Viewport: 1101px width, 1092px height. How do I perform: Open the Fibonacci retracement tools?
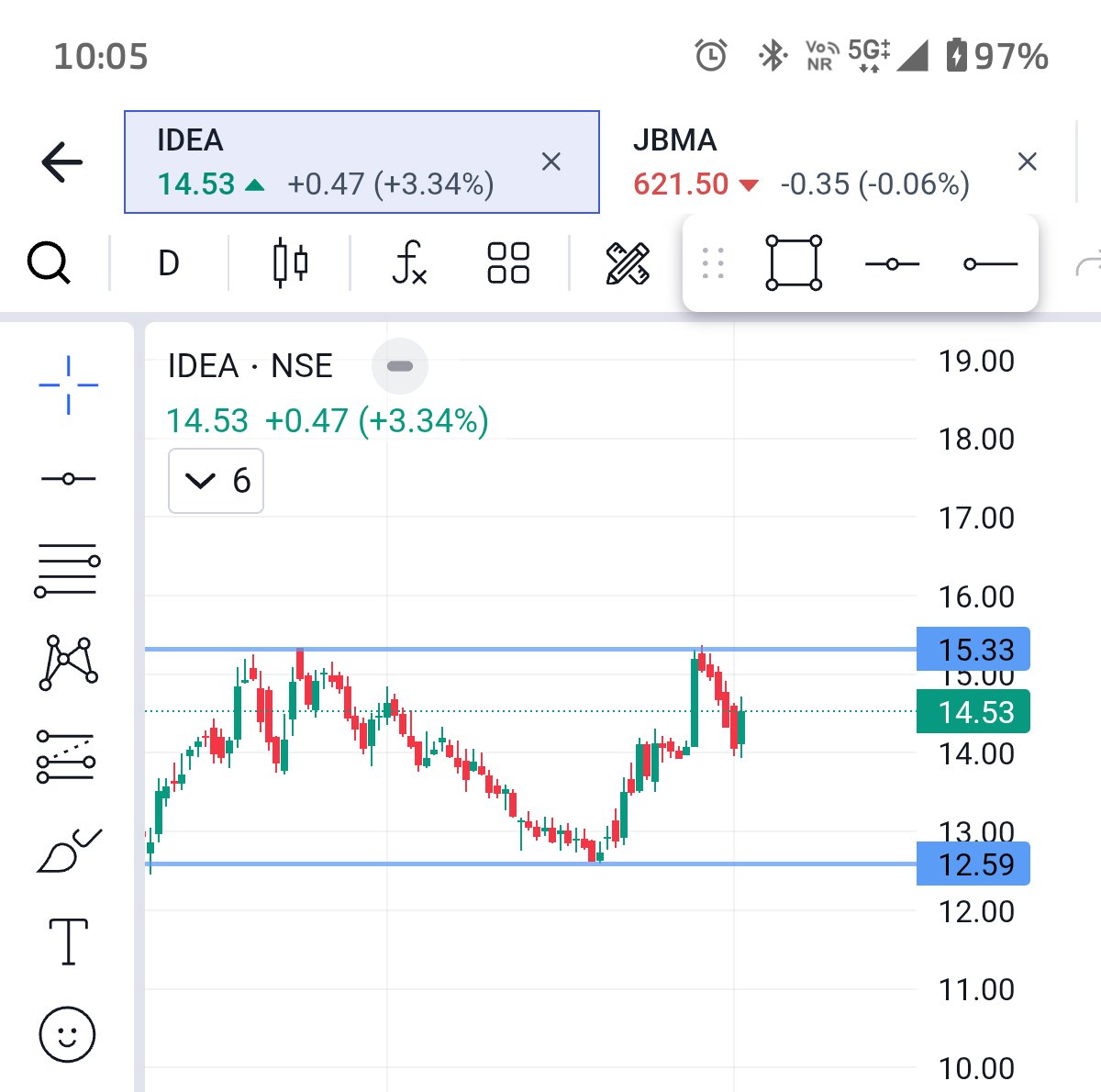tap(67, 571)
